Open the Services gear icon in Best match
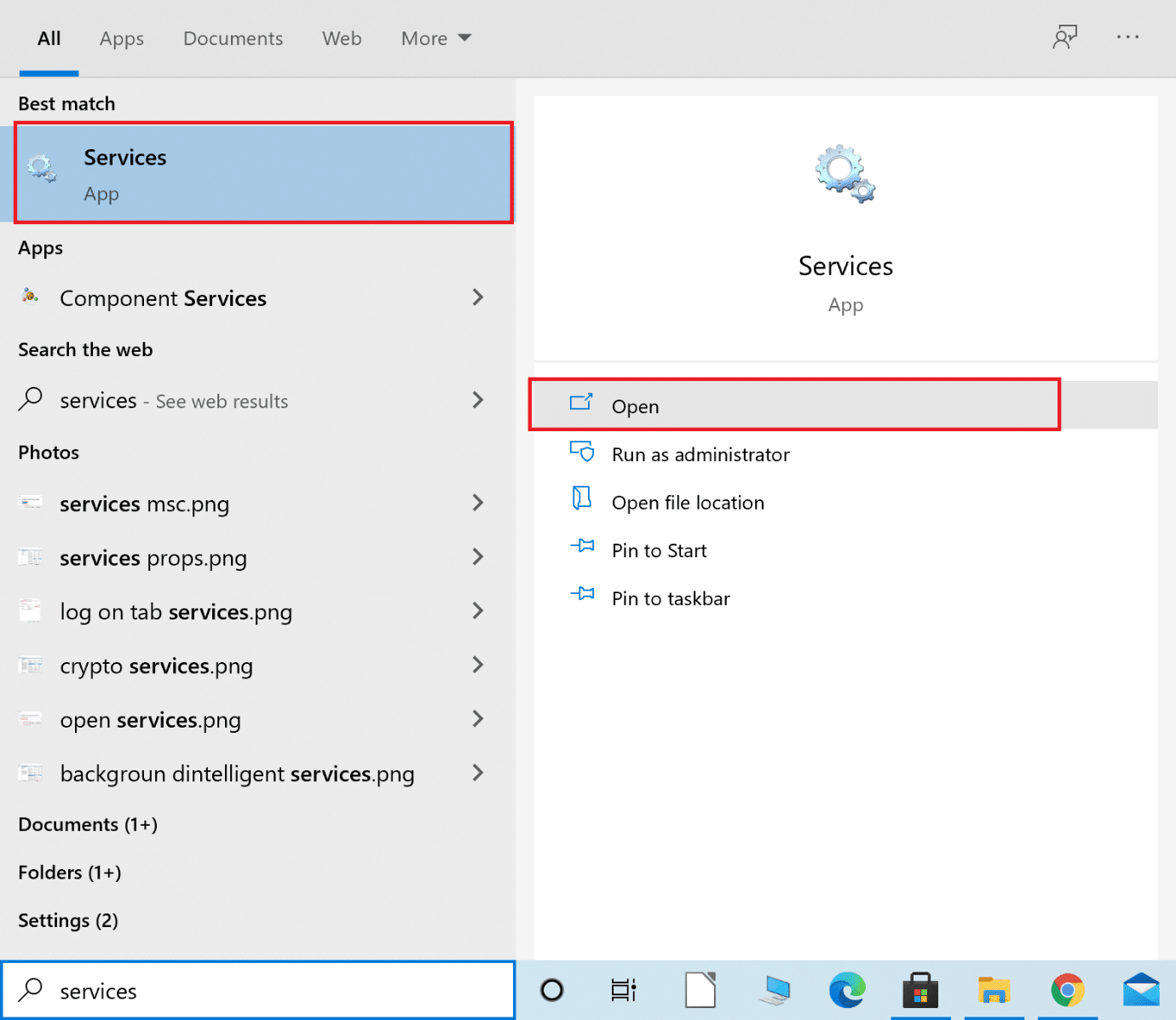Image resolution: width=1176 pixels, height=1020 pixels. 41,169
